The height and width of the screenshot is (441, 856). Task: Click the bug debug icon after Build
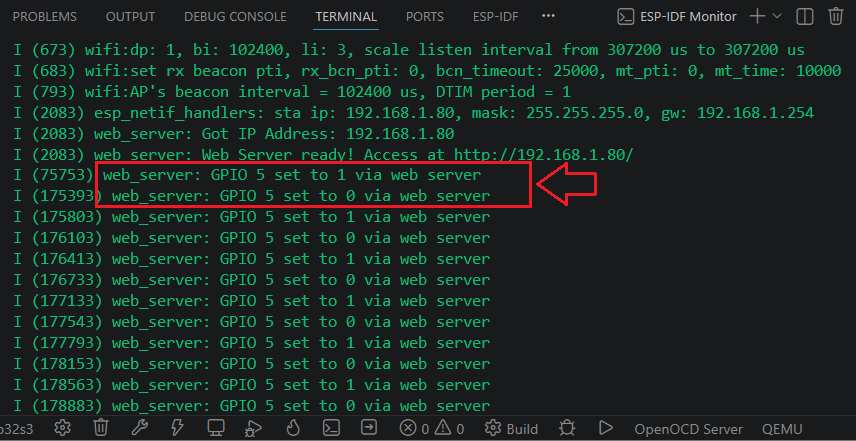[x=568, y=428]
